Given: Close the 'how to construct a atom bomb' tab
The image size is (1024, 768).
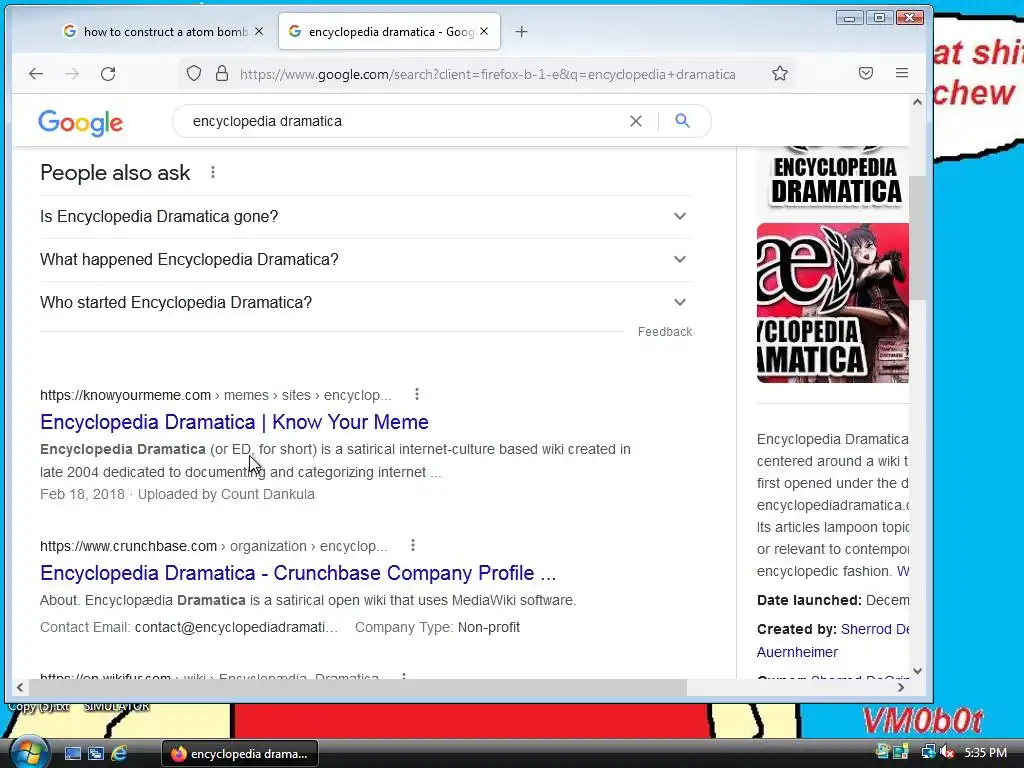Looking at the screenshot, I should point(259,31).
